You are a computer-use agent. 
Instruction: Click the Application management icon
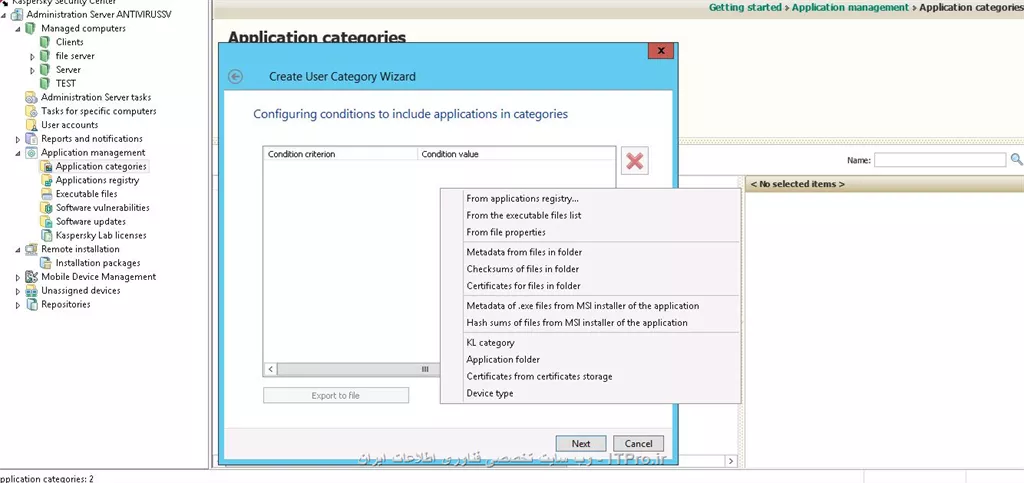tap(31, 152)
